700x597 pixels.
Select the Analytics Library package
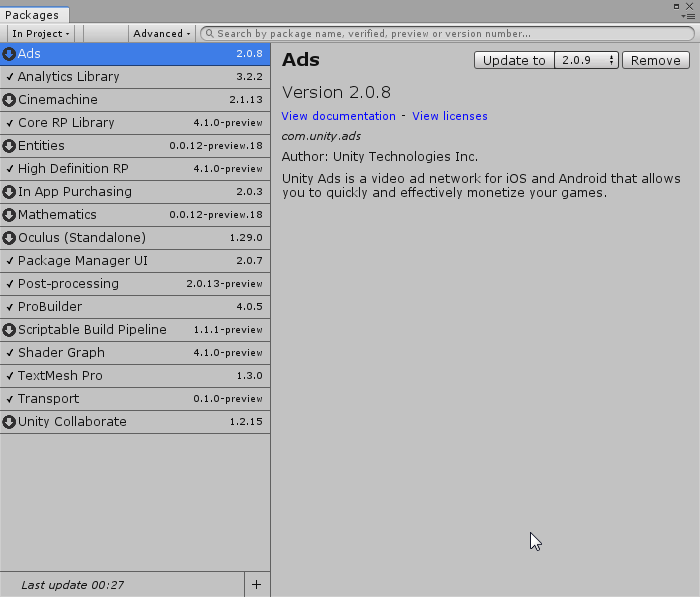(135, 77)
